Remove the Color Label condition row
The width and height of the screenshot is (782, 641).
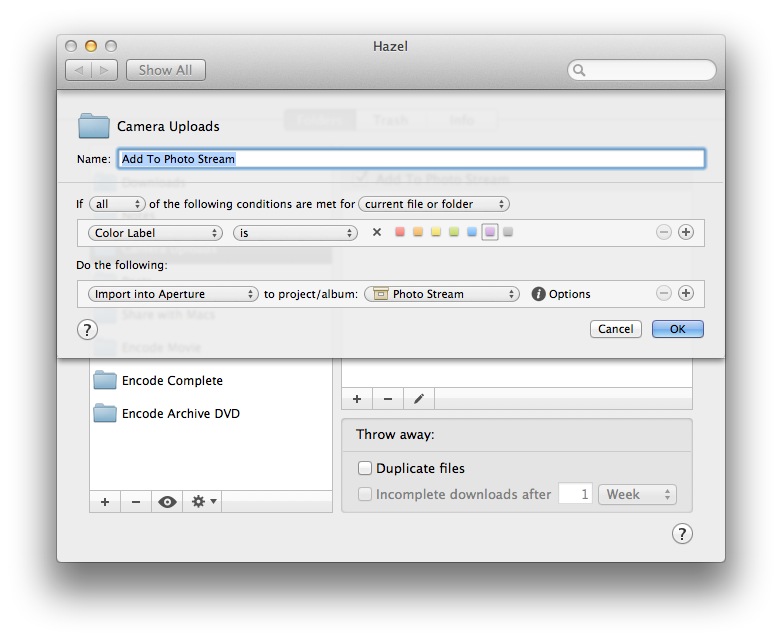point(663,232)
